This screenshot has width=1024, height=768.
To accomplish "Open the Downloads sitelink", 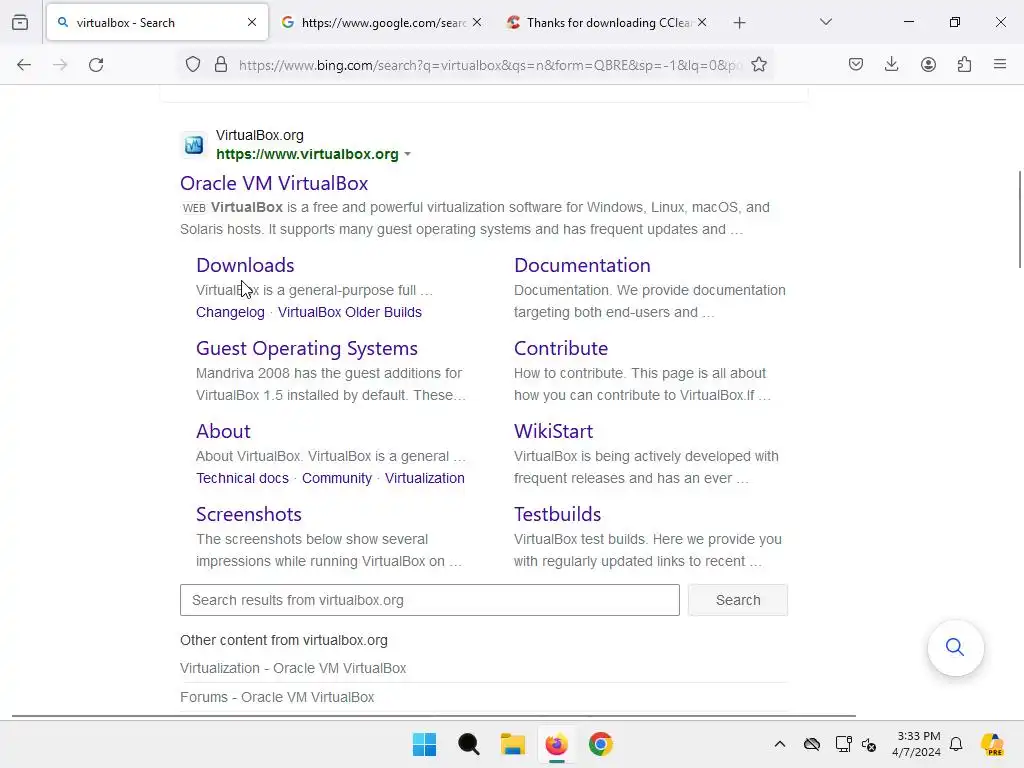I will point(245,265).
